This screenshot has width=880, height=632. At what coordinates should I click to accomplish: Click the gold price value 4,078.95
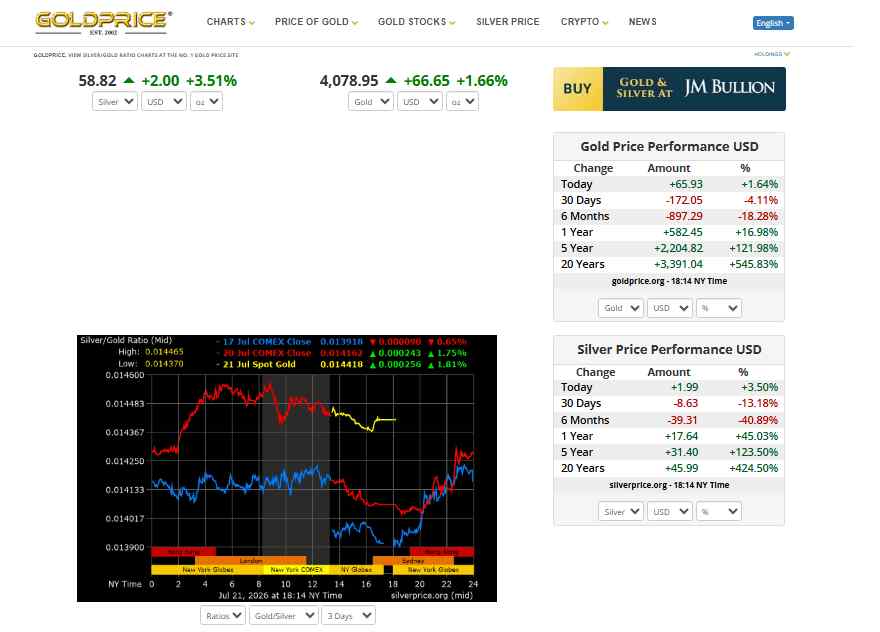tap(349, 81)
